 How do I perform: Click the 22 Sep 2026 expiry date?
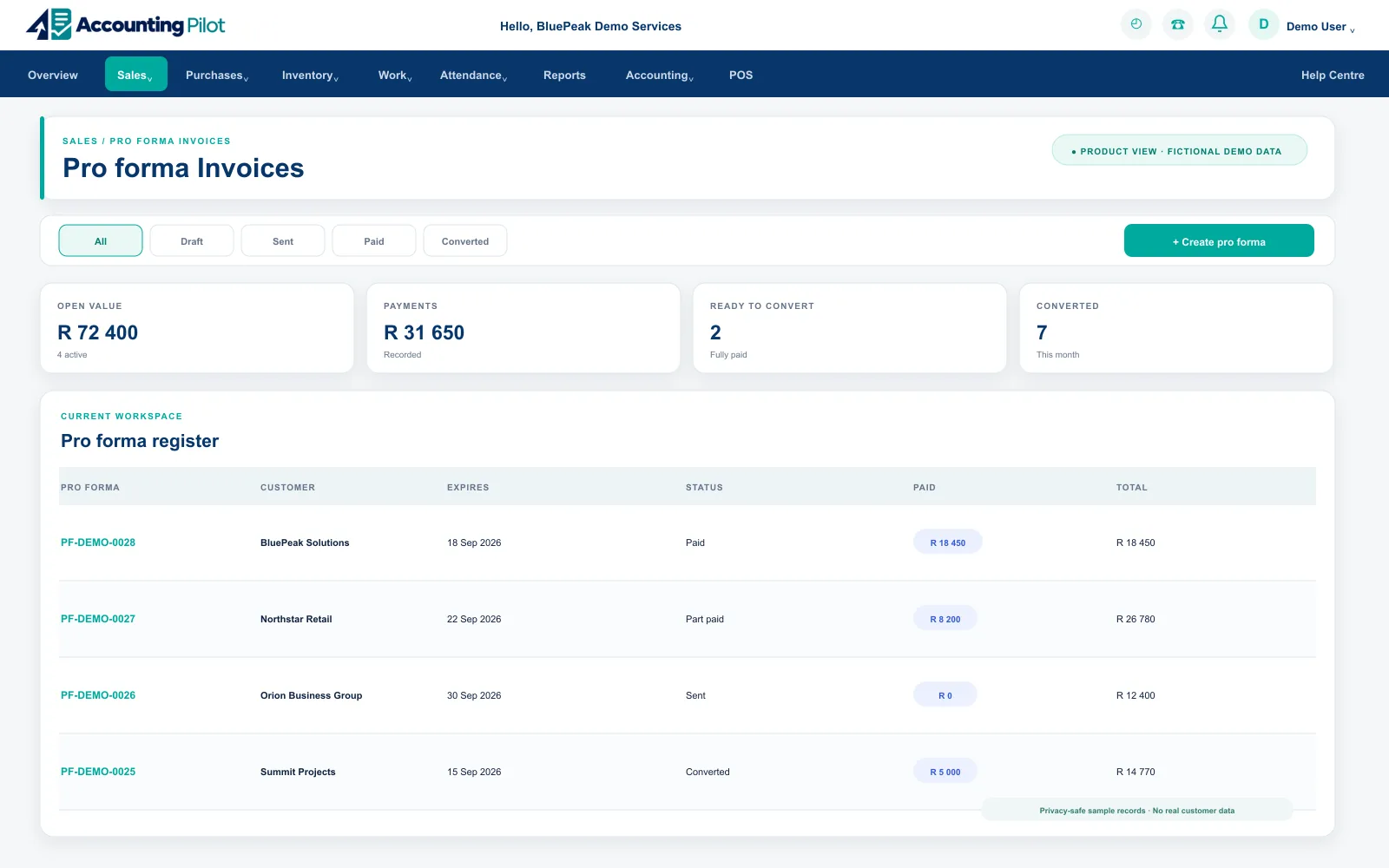pyautogui.click(x=474, y=619)
